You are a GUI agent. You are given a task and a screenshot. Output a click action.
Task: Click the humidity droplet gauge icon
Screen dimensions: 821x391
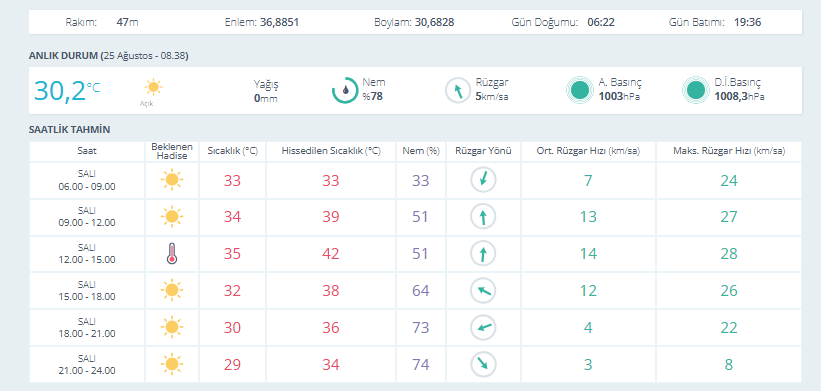[x=345, y=90]
